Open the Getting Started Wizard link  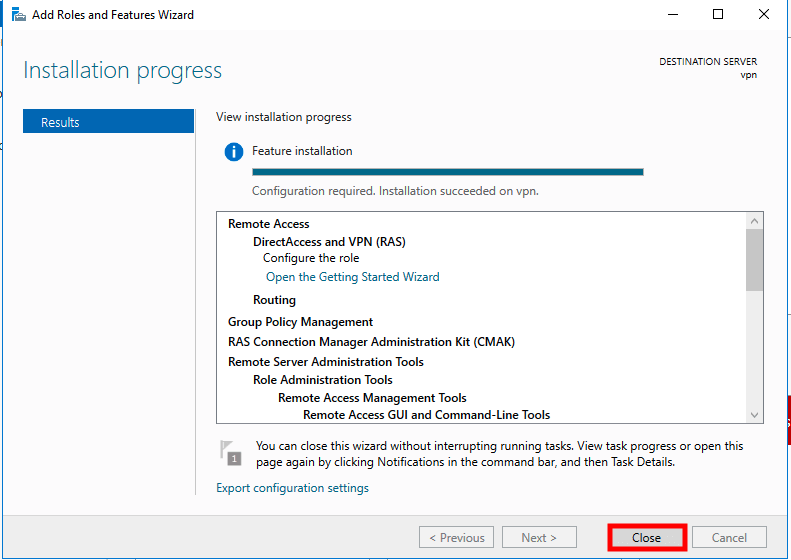352,277
